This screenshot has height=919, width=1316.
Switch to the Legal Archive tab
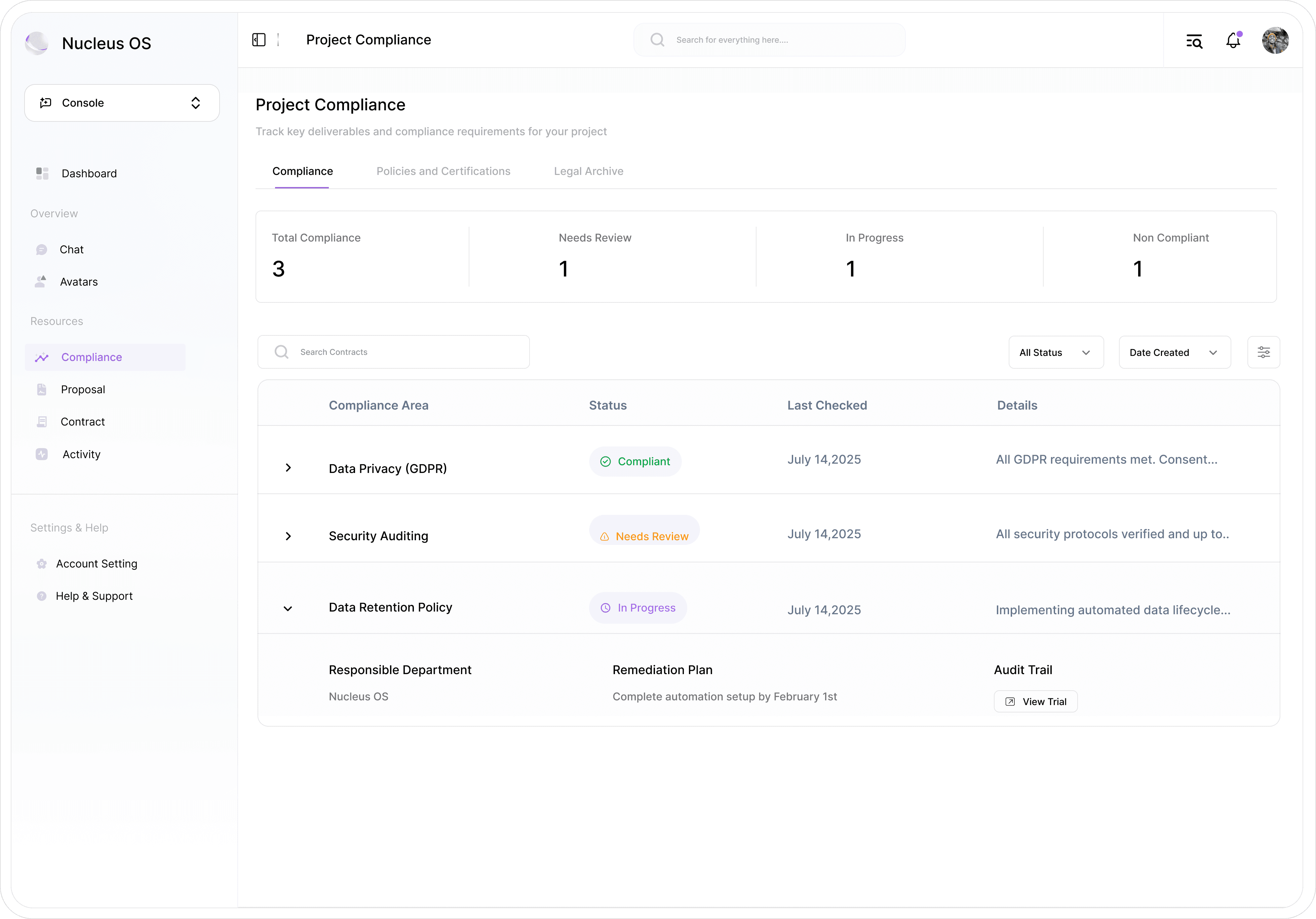(x=588, y=171)
